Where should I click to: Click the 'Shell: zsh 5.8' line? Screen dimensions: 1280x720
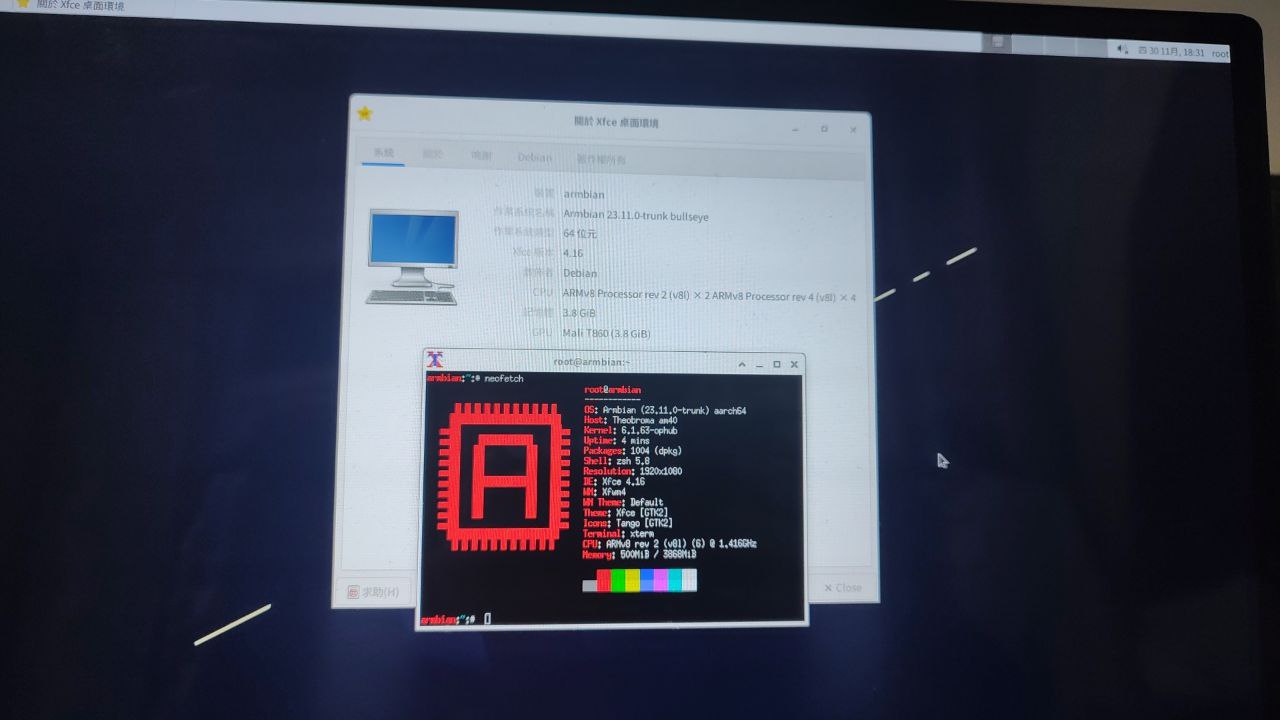click(617, 461)
